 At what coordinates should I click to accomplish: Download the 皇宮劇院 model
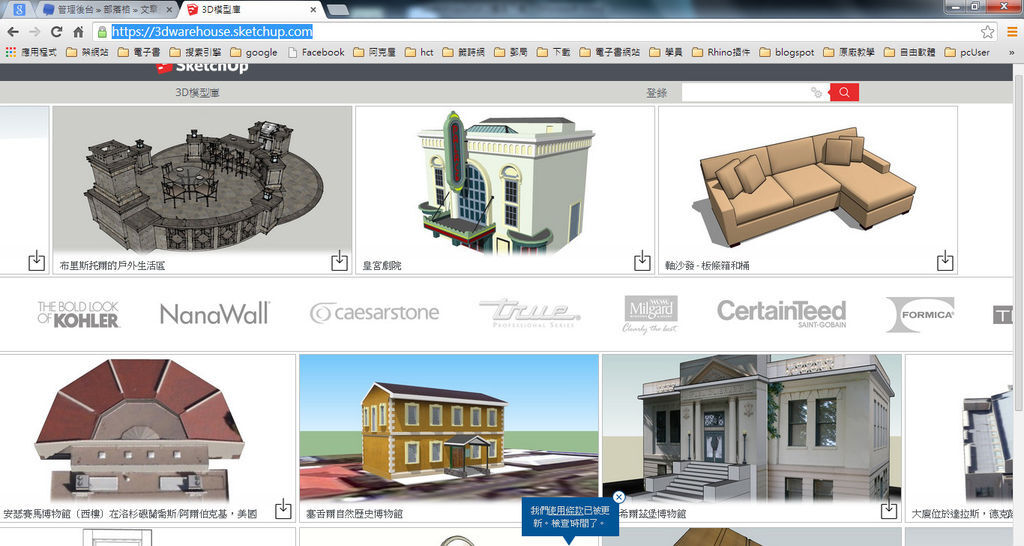[x=642, y=261]
